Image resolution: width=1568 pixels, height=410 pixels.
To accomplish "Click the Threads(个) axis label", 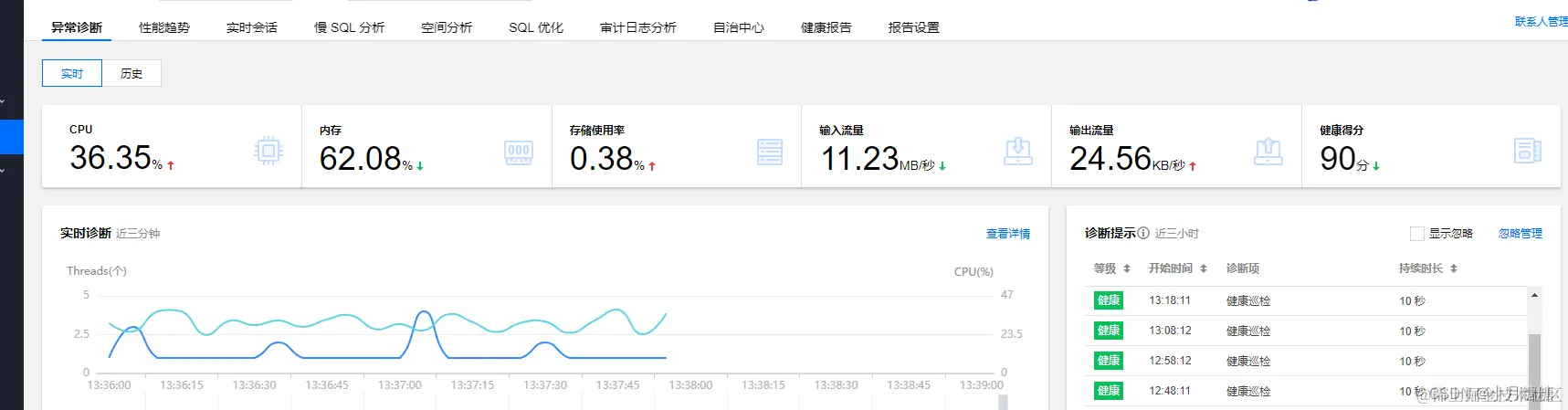I will 97,271.
